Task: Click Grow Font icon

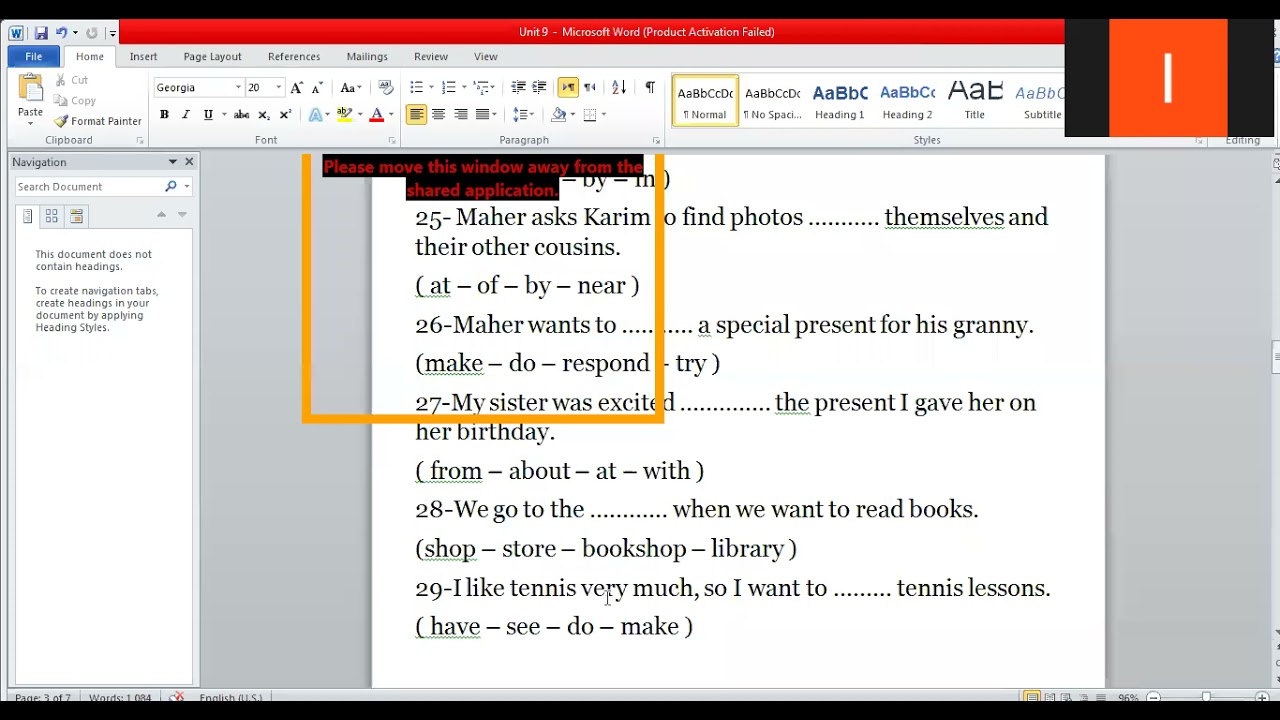Action: (297, 88)
